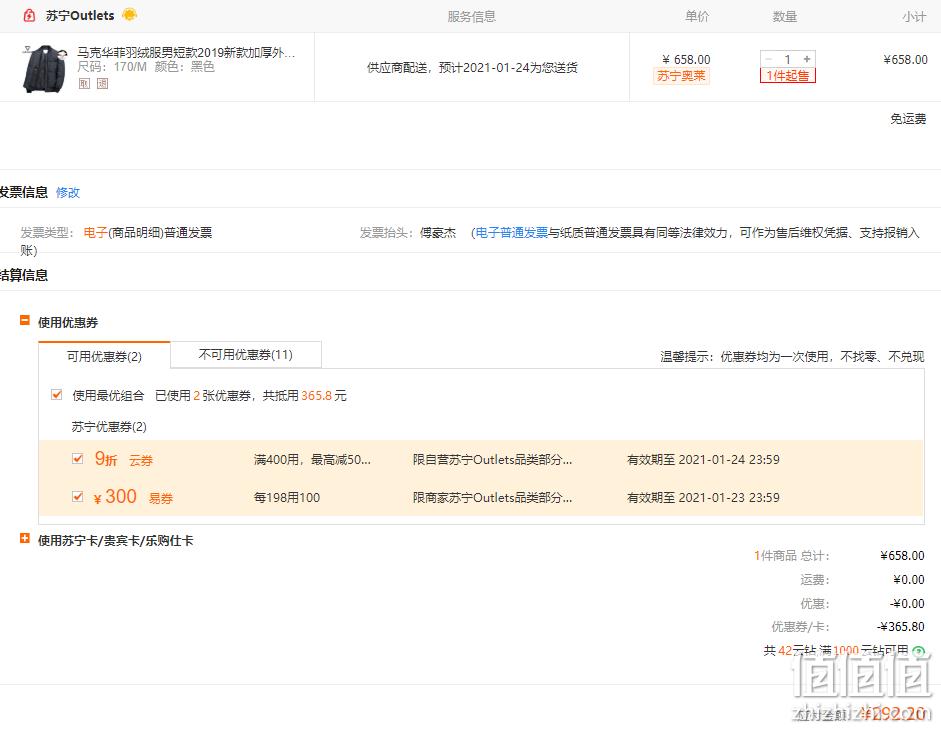Click the 1件起售 label
The width and height of the screenshot is (941, 730).
click(x=787, y=76)
